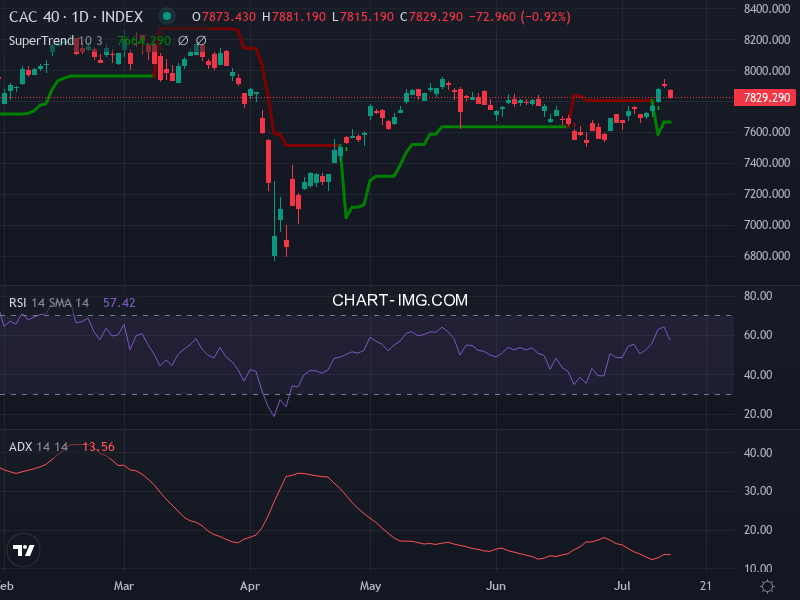Click the second empty-set symbol after SuperTrend value
Screen dimensions: 800x600
coord(201,40)
